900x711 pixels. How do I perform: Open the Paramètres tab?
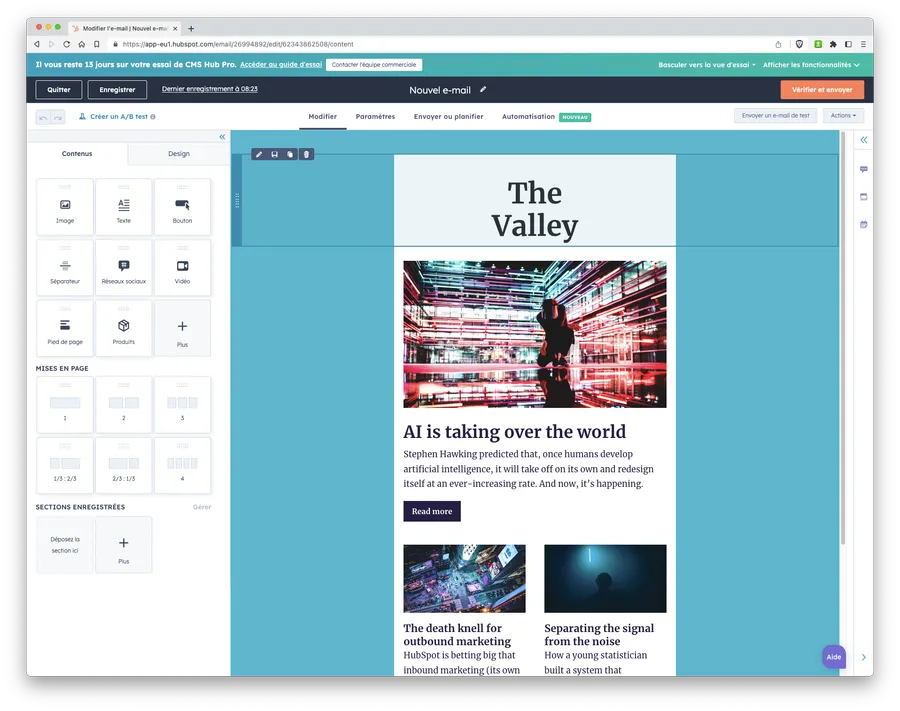click(375, 117)
